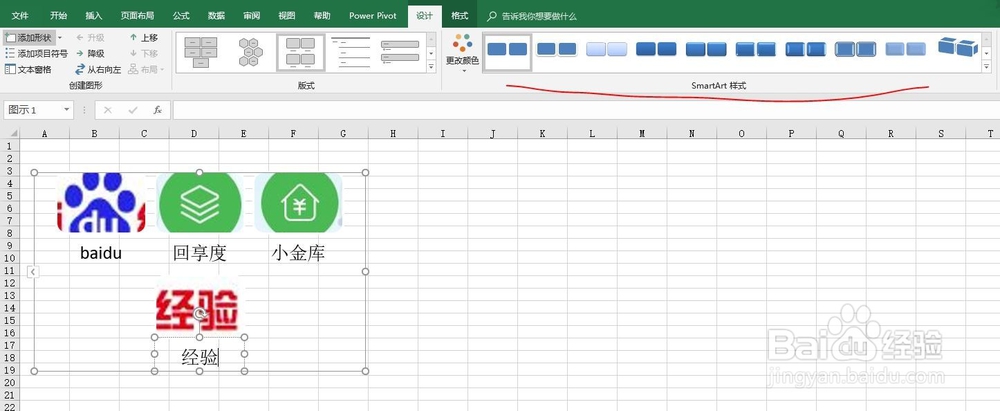
Task: Click the baidu paw logo picture
Action: (101, 202)
